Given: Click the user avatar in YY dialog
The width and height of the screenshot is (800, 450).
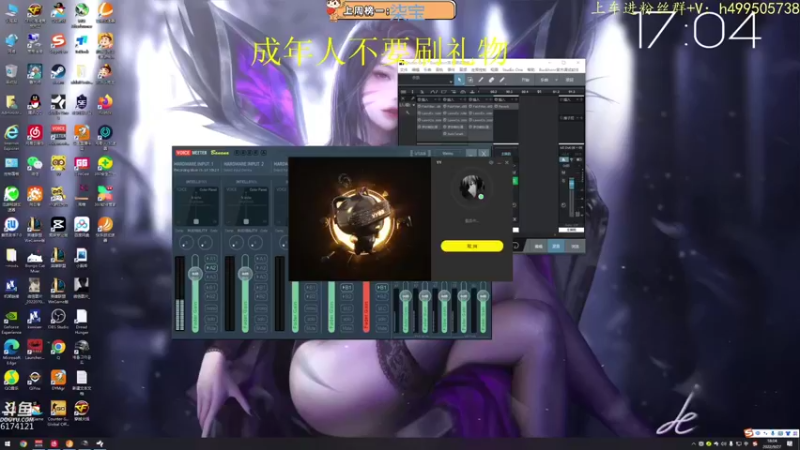Looking at the screenshot, I should [471, 187].
